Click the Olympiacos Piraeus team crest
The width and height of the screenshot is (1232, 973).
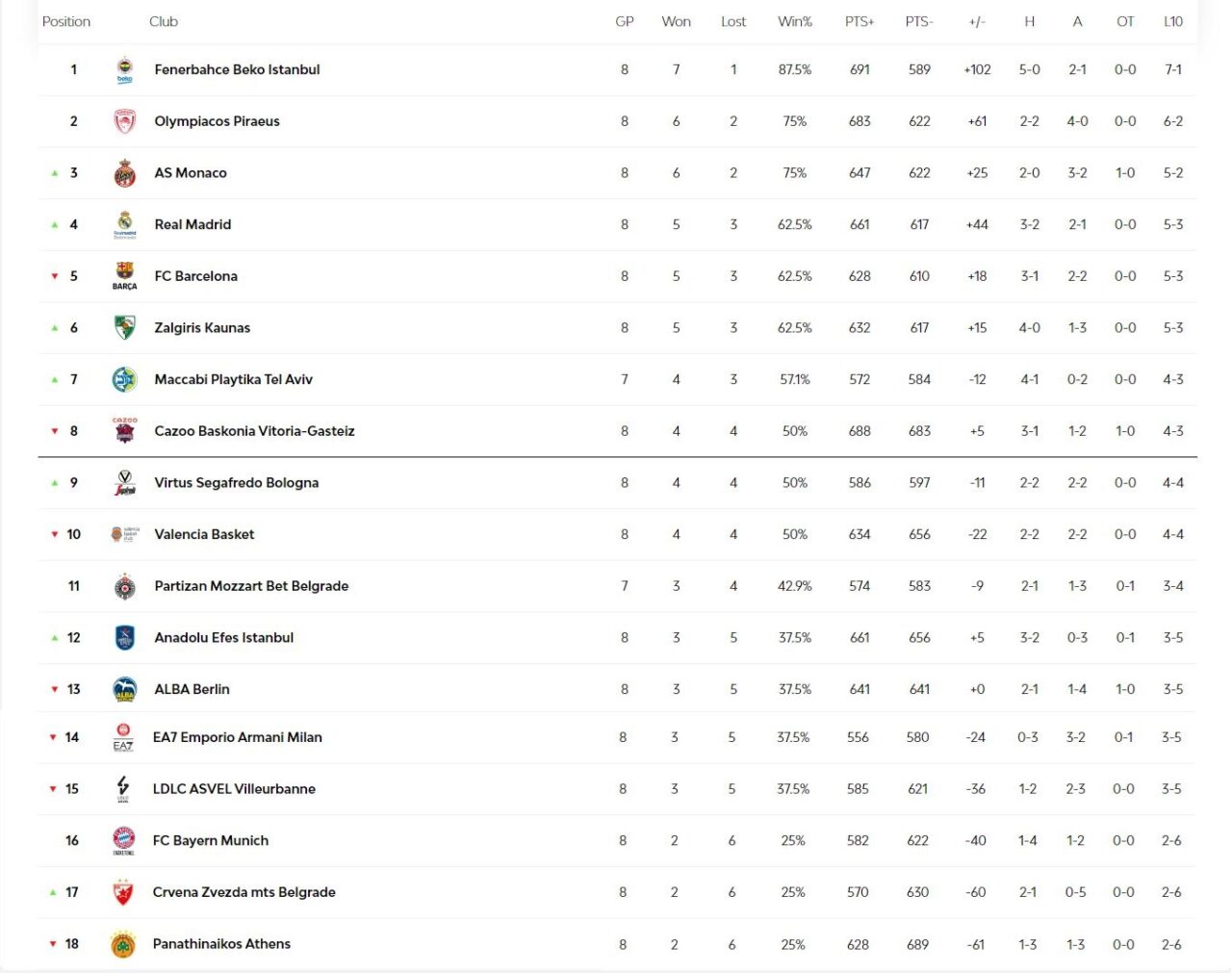pos(124,121)
